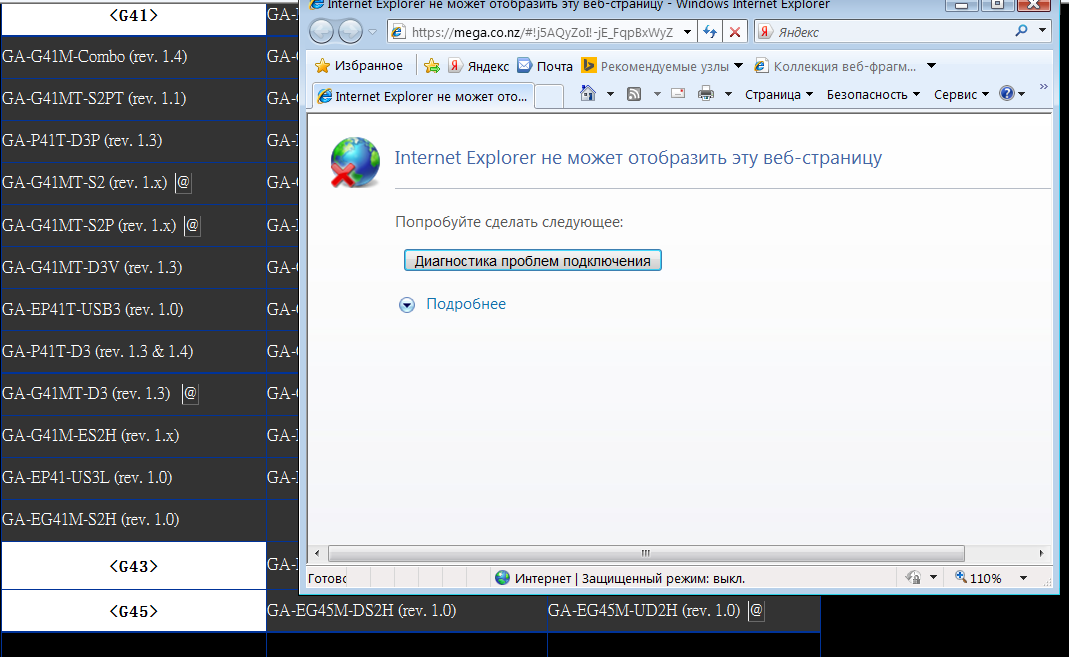1069x657 pixels.
Task: Open the Home button dropdown arrow
Action: pyautogui.click(x=610, y=94)
